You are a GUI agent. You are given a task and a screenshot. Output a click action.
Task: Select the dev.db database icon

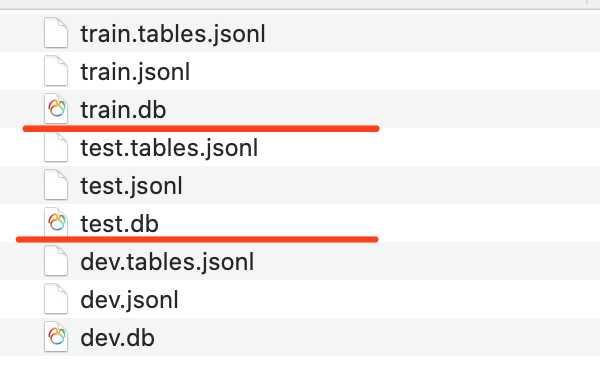point(56,337)
